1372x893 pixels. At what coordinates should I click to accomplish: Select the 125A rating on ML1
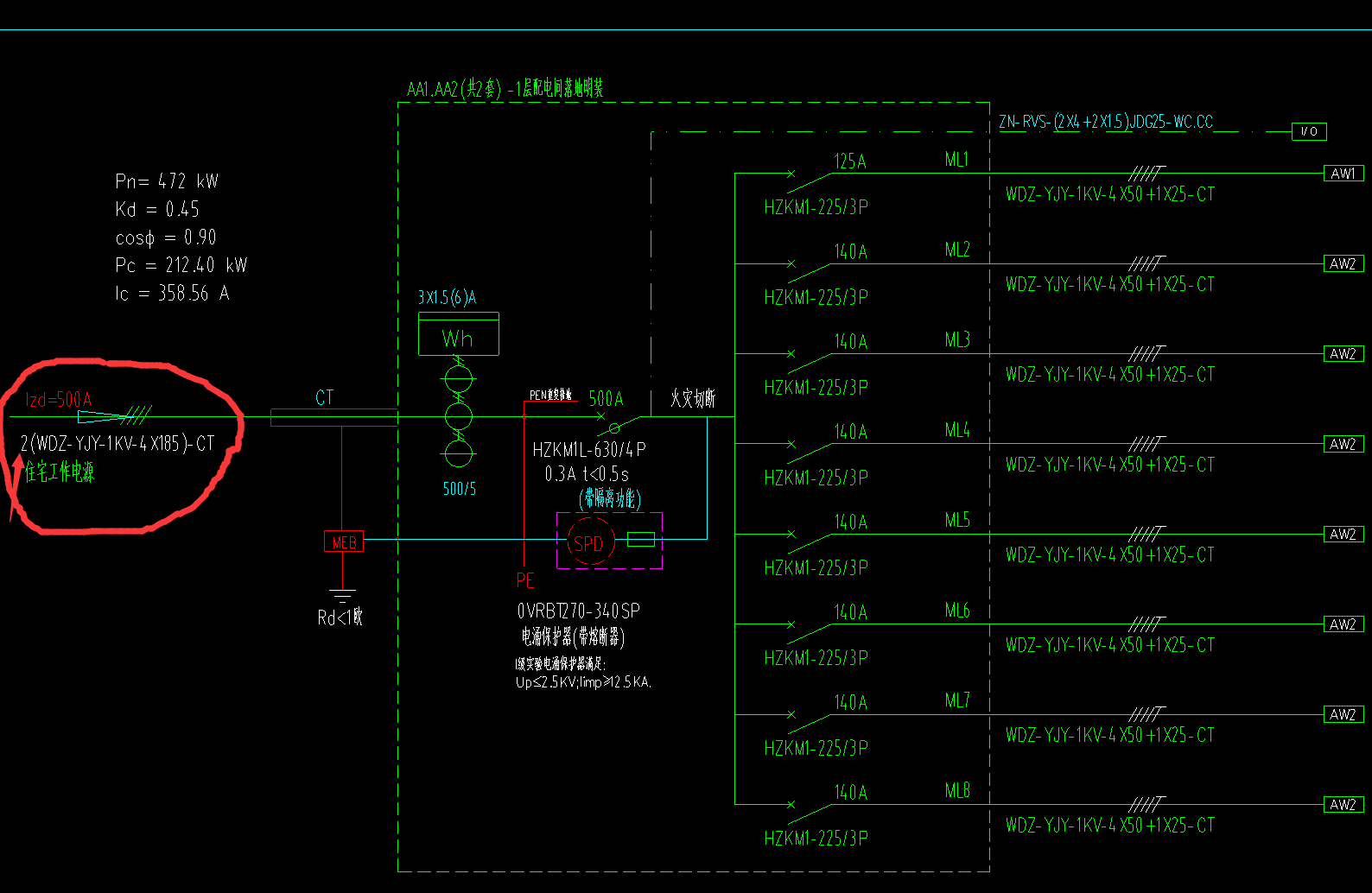click(850, 161)
